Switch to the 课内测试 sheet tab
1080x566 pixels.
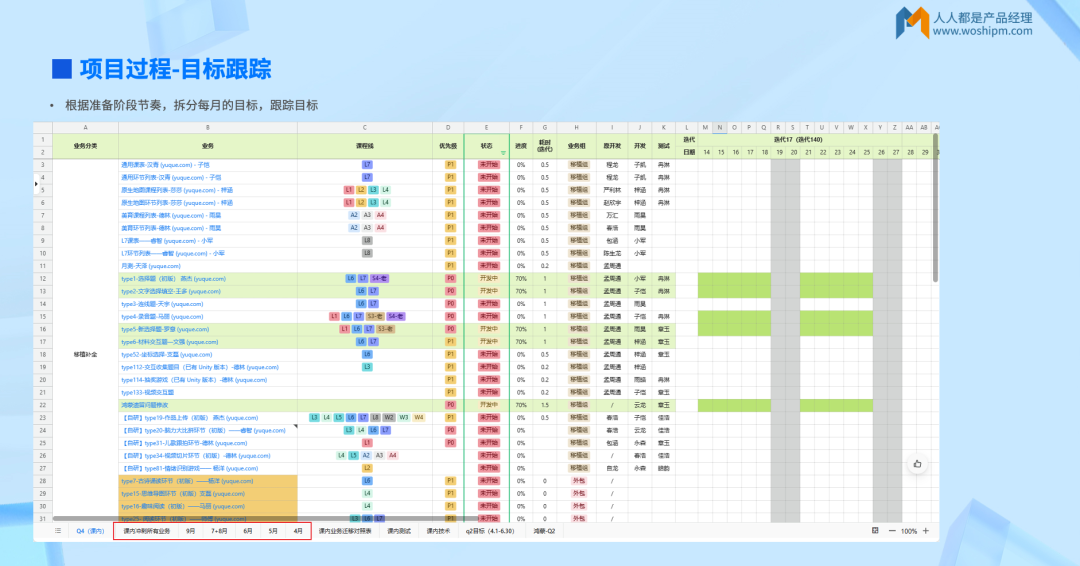tap(398, 531)
